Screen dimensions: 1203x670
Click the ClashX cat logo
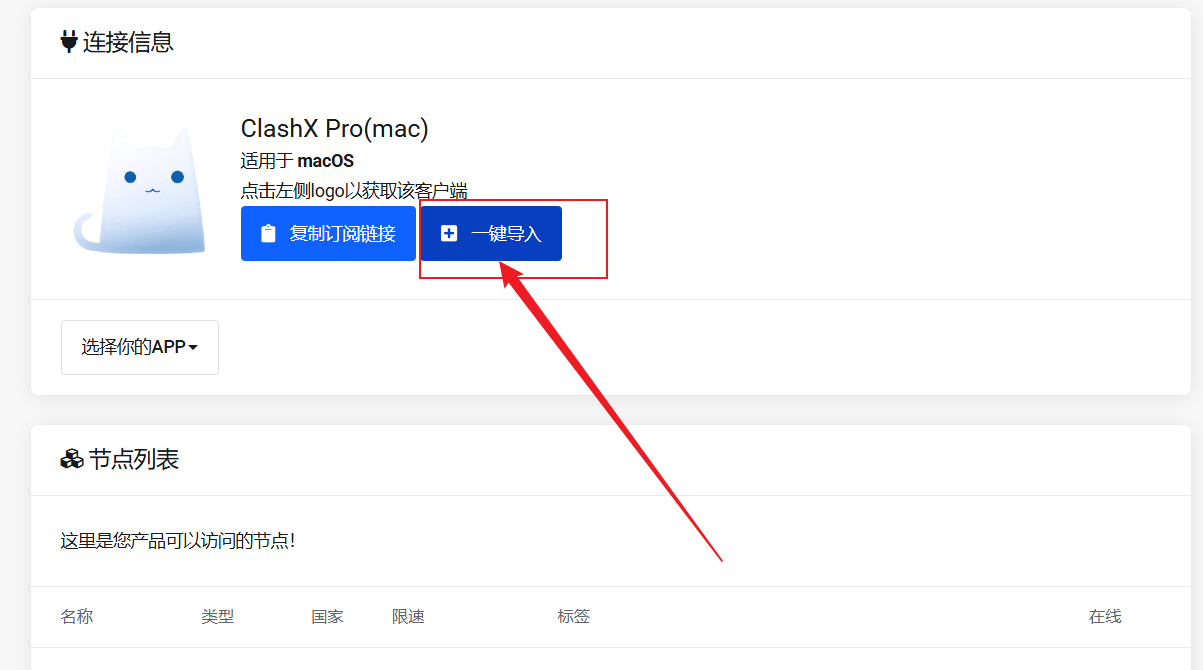pyautogui.click(x=140, y=190)
